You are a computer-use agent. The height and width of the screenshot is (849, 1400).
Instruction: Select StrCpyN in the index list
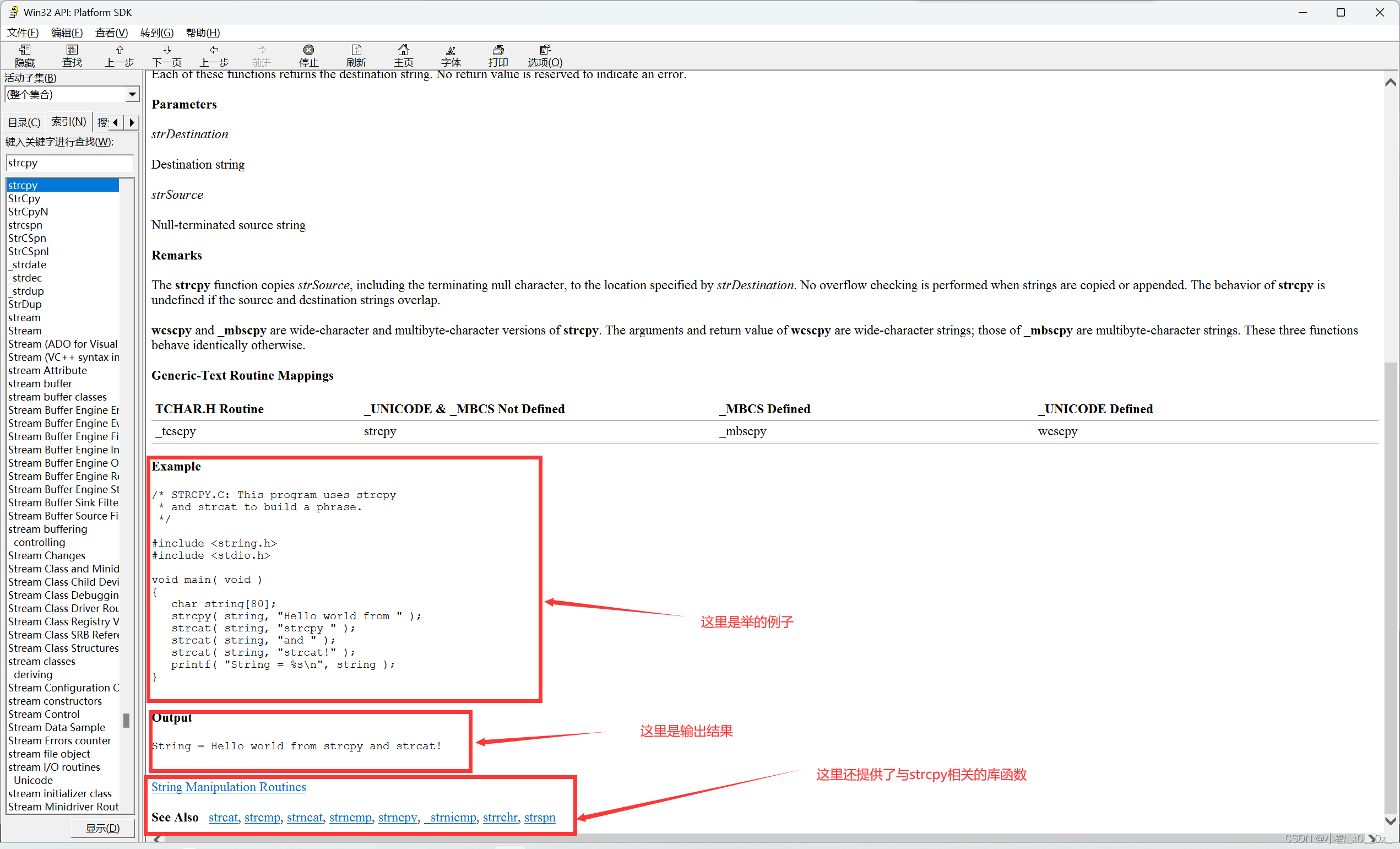coord(28,212)
